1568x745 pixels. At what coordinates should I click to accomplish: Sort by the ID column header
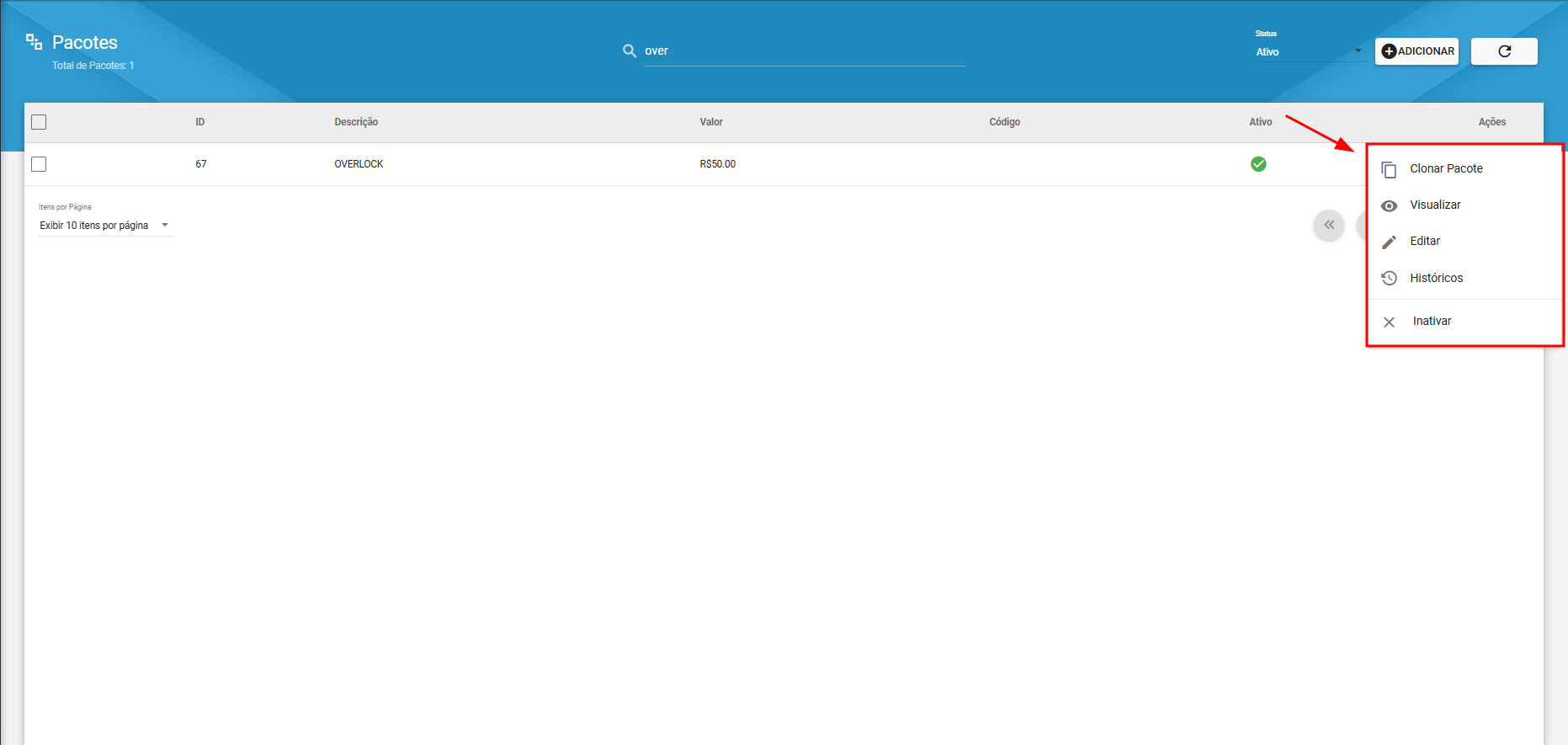200,122
